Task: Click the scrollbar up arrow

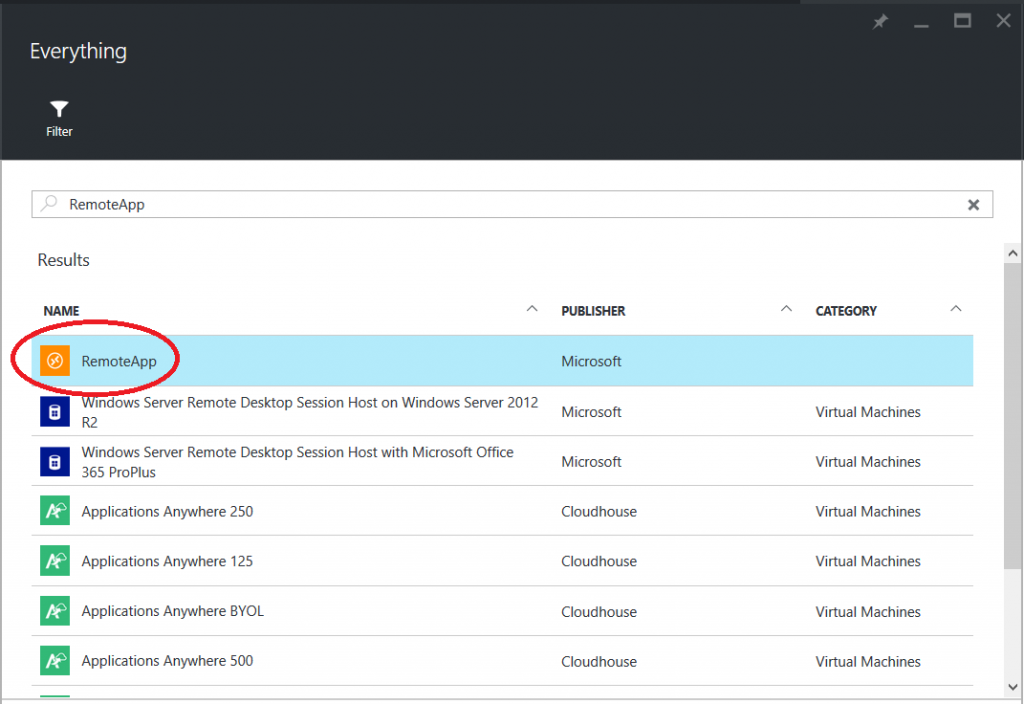Action: pos(1013,253)
